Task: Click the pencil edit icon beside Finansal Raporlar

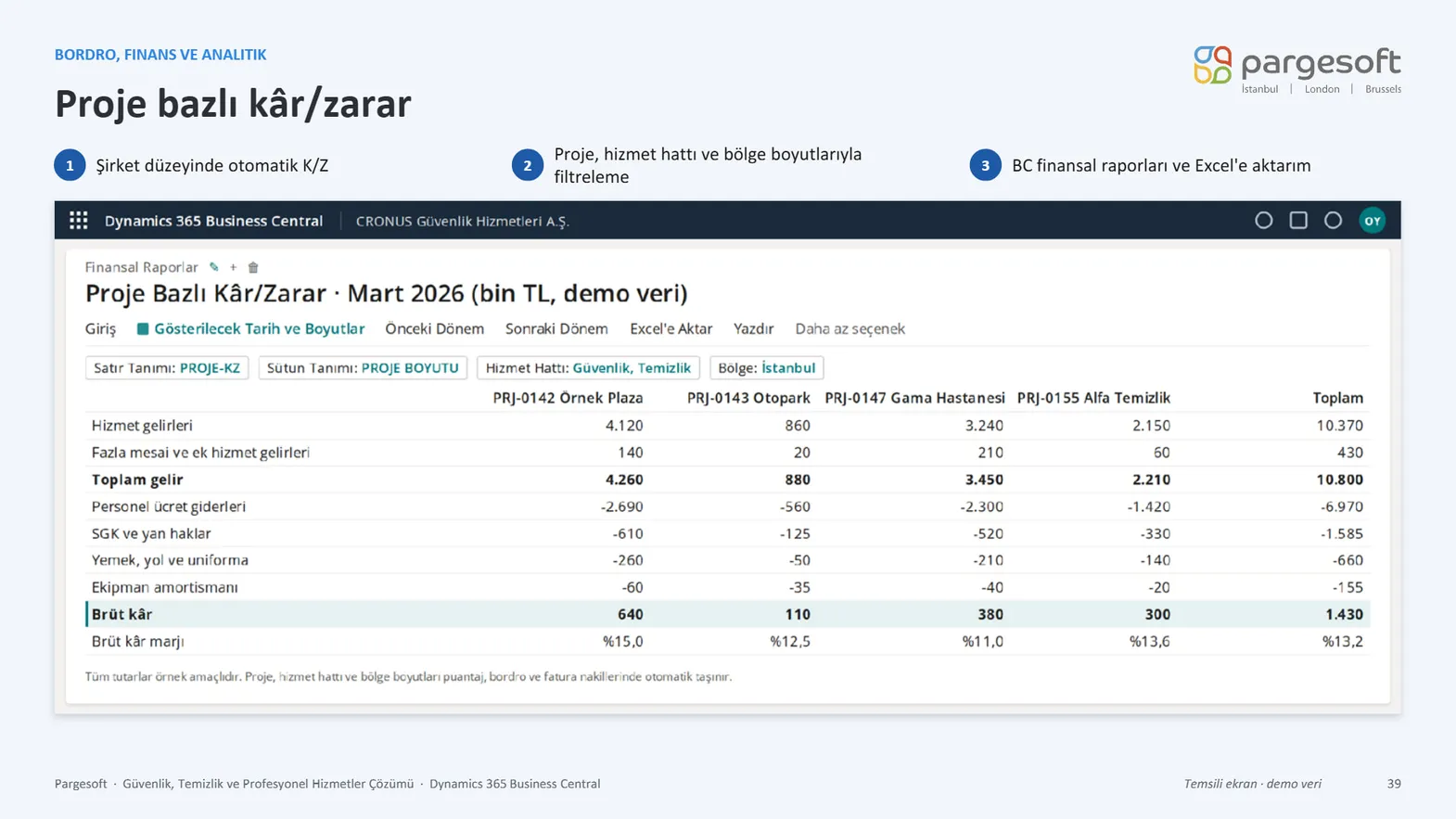Action: tap(214, 267)
